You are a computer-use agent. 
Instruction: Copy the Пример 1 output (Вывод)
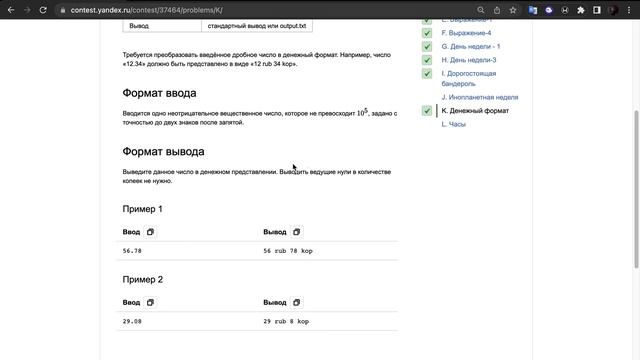tap(296, 232)
